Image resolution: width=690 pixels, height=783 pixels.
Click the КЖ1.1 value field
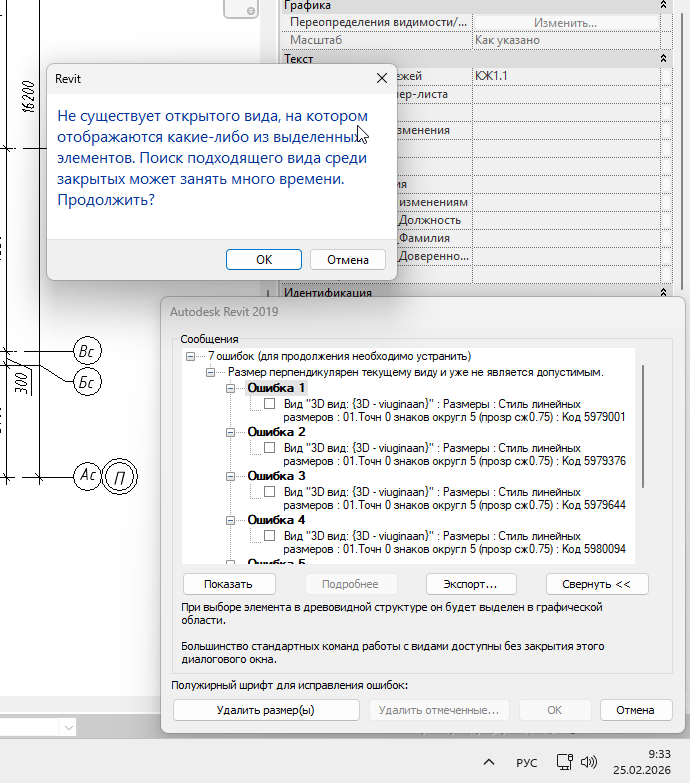coord(566,76)
